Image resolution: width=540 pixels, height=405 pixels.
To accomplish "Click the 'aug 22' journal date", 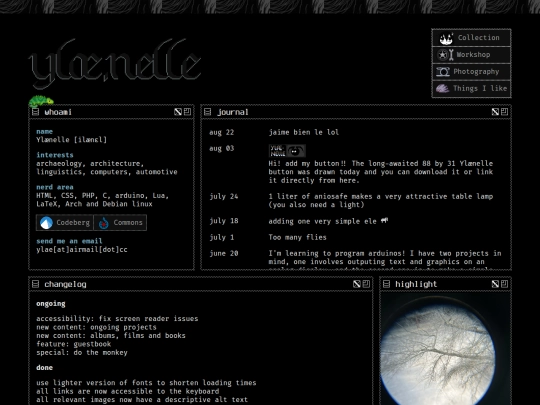I will 221,132.
